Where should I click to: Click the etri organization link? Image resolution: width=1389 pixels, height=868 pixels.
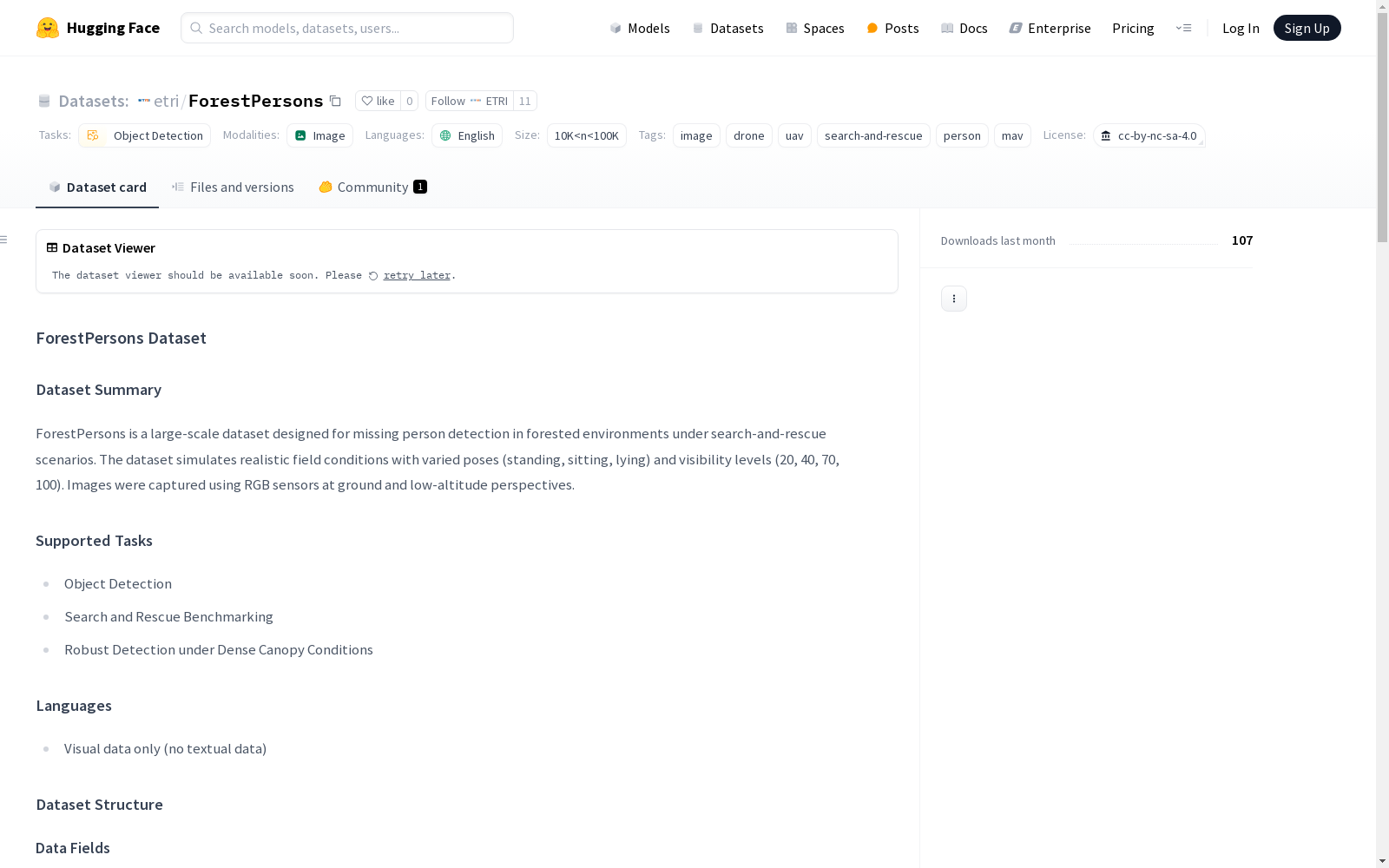[x=166, y=101]
